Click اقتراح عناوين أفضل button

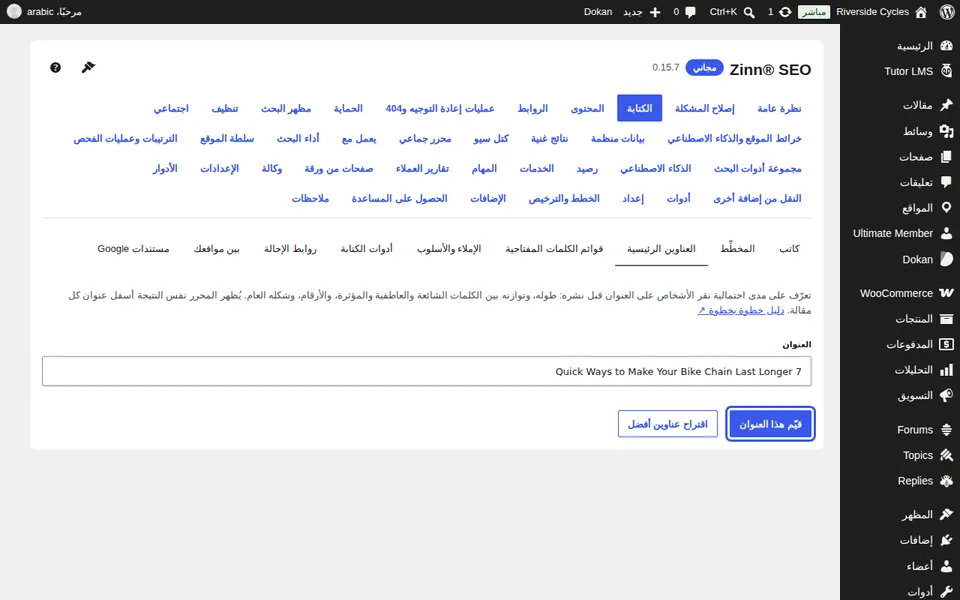click(x=667, y=424)
